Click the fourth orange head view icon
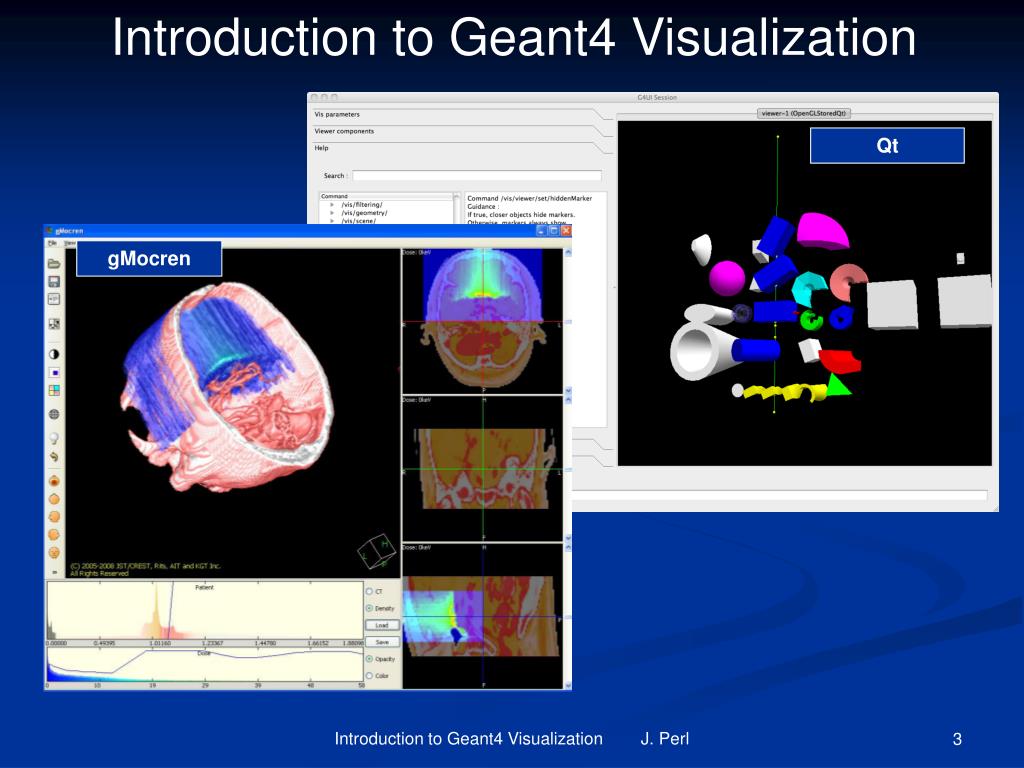Viewport: 1024px width, 768px height. [x=54, y=535]
